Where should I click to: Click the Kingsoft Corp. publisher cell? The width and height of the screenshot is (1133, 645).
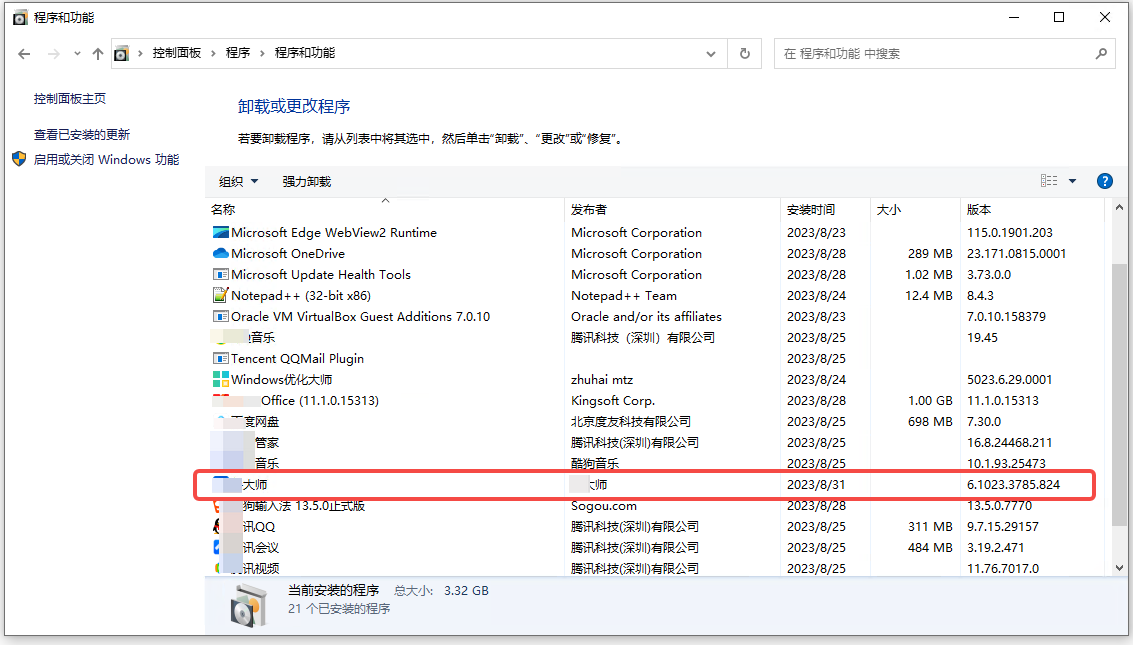[x=613, y=400]
